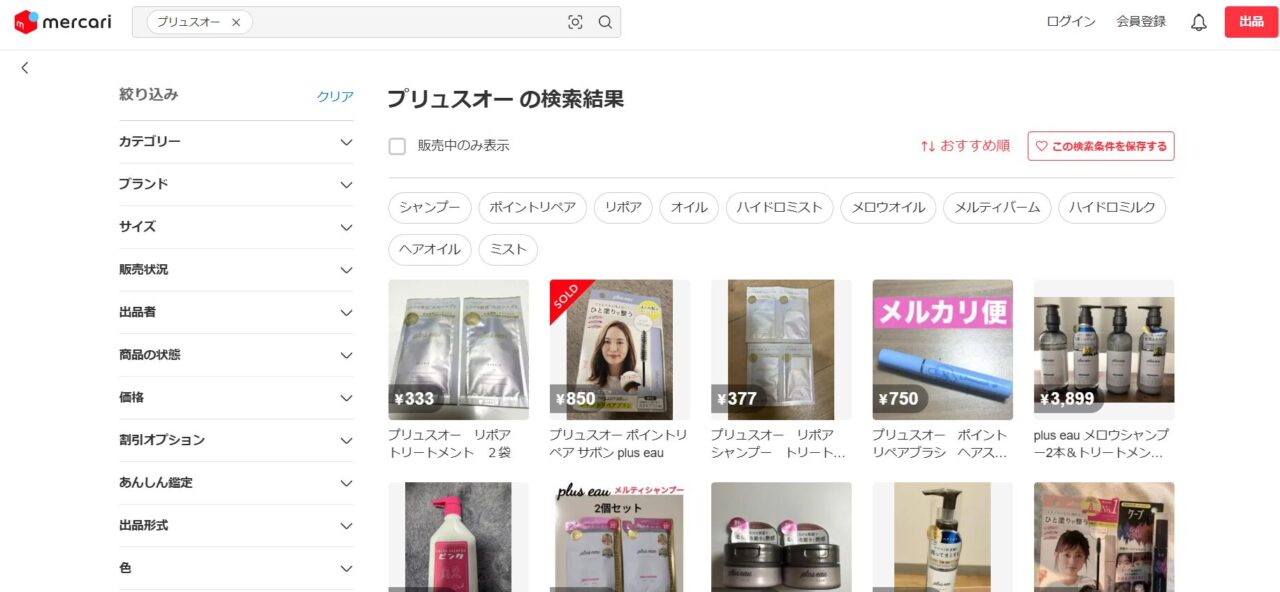1280x592 pixels.
Task: Open the two purple balm jars thumbnail
Action: (x=781, y=537)
